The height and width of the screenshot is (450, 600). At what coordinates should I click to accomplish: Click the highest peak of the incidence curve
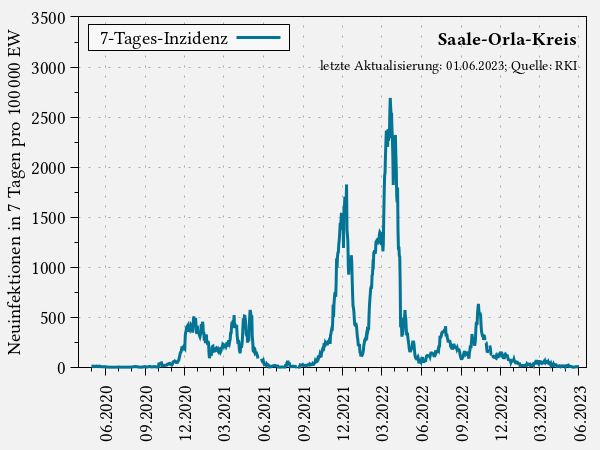click(390, 99)
